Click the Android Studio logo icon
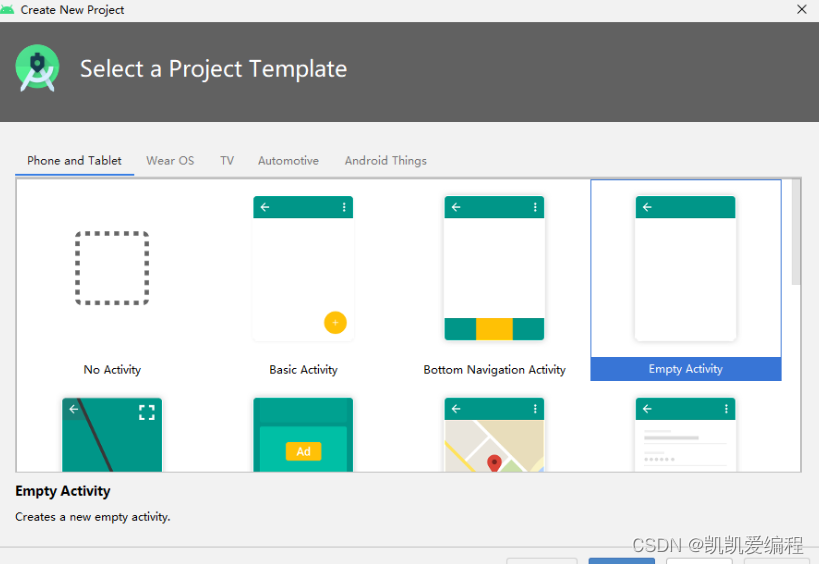The image size is (819, 564). (x=37, y=68)
